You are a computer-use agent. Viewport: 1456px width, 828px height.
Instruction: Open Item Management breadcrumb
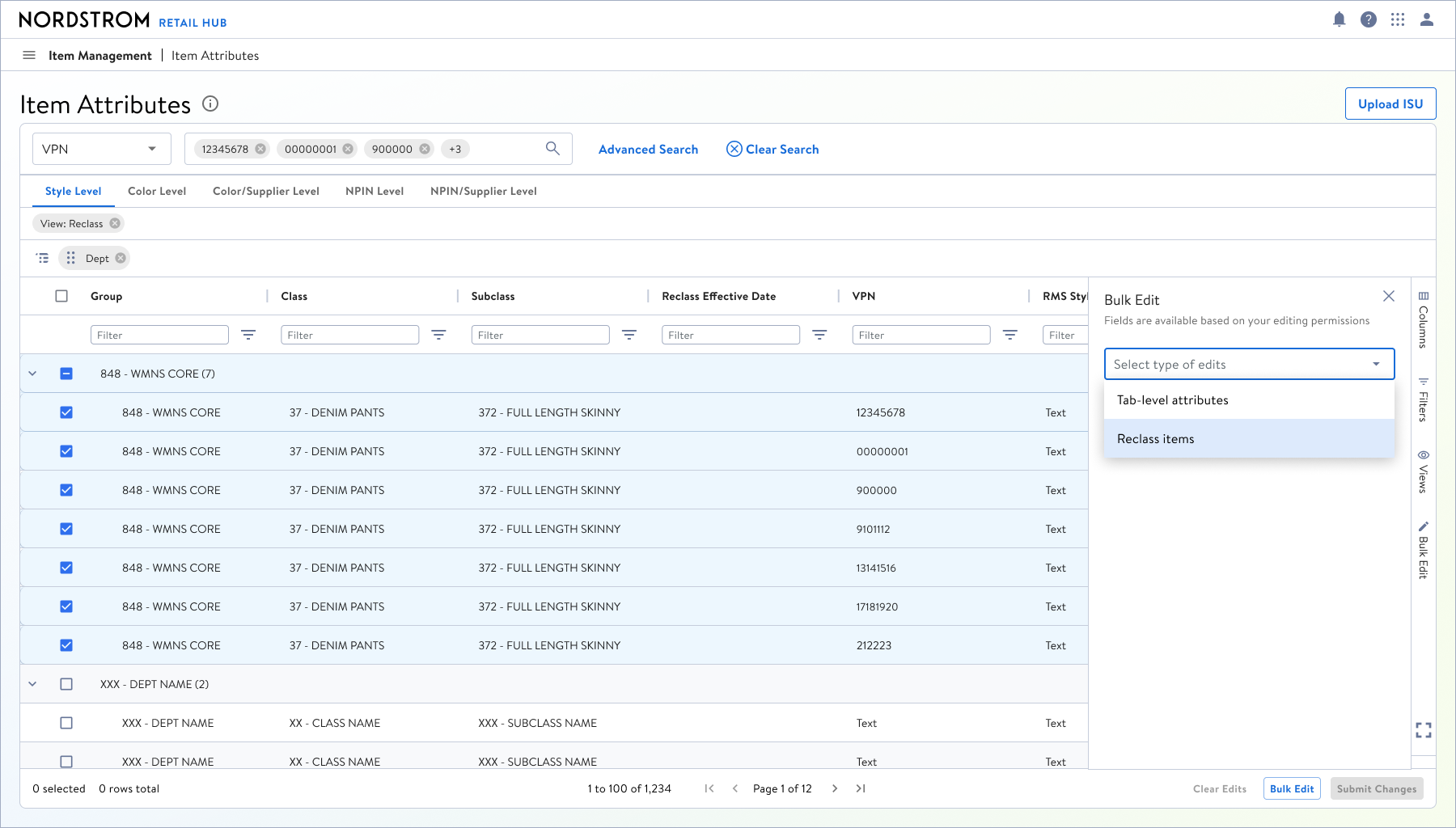(x=100, y=55)
